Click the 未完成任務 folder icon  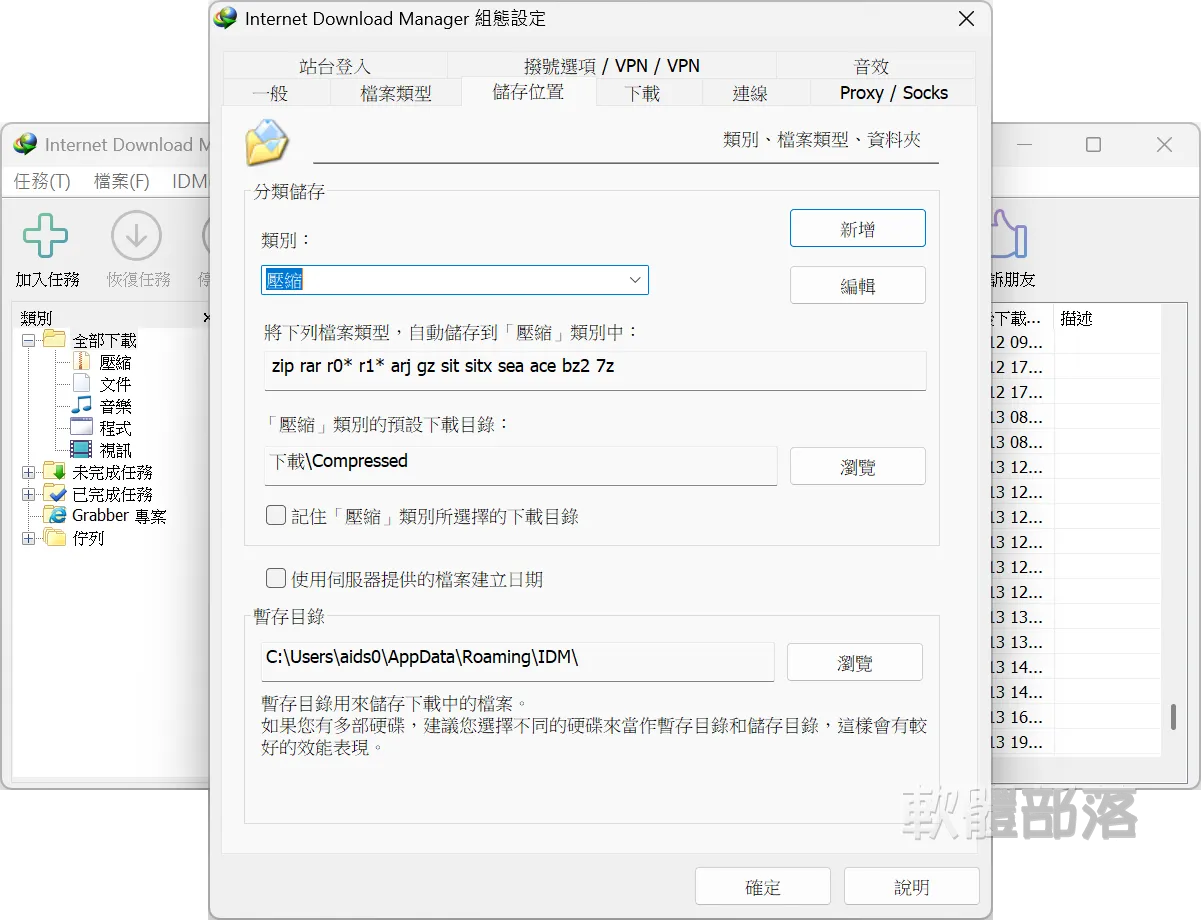tap(54, 472)
